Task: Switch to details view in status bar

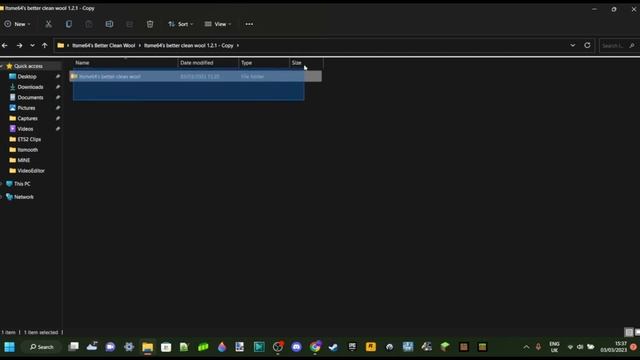Action: pos(629,332)
